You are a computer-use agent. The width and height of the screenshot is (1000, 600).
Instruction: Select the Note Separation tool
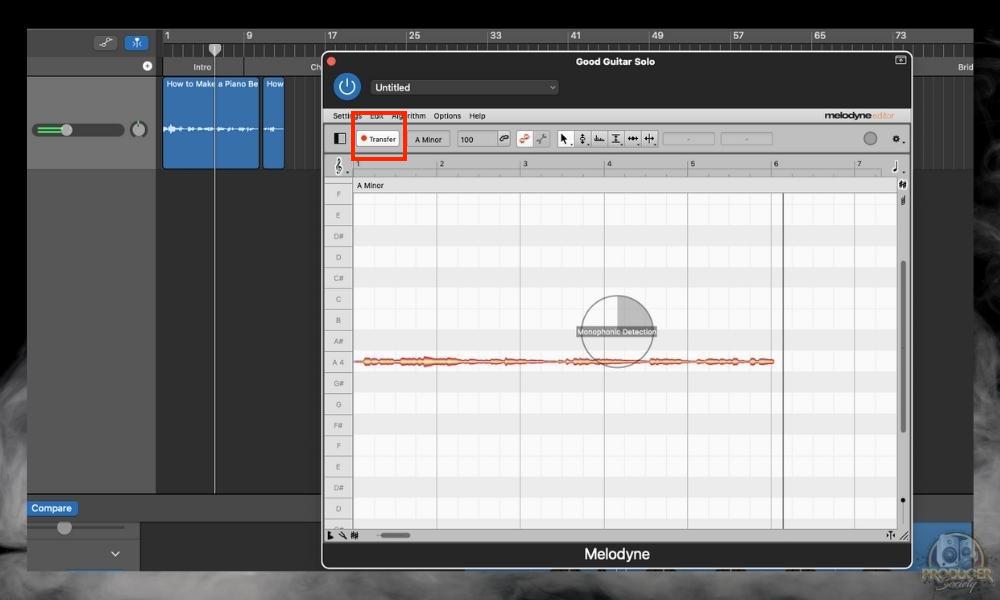point(649,138)
